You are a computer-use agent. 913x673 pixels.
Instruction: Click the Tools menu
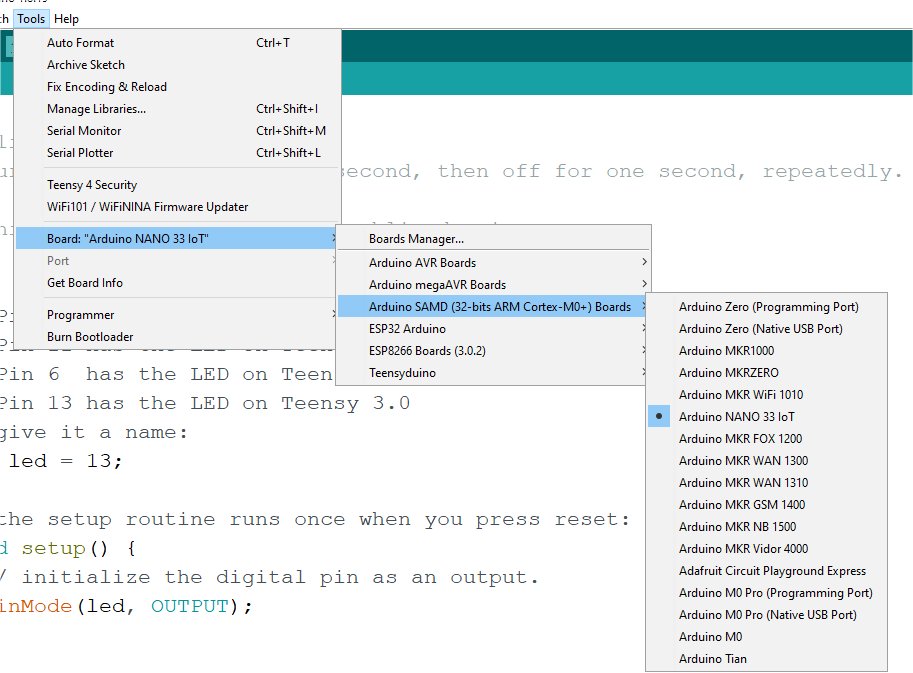tap(30, 18)
